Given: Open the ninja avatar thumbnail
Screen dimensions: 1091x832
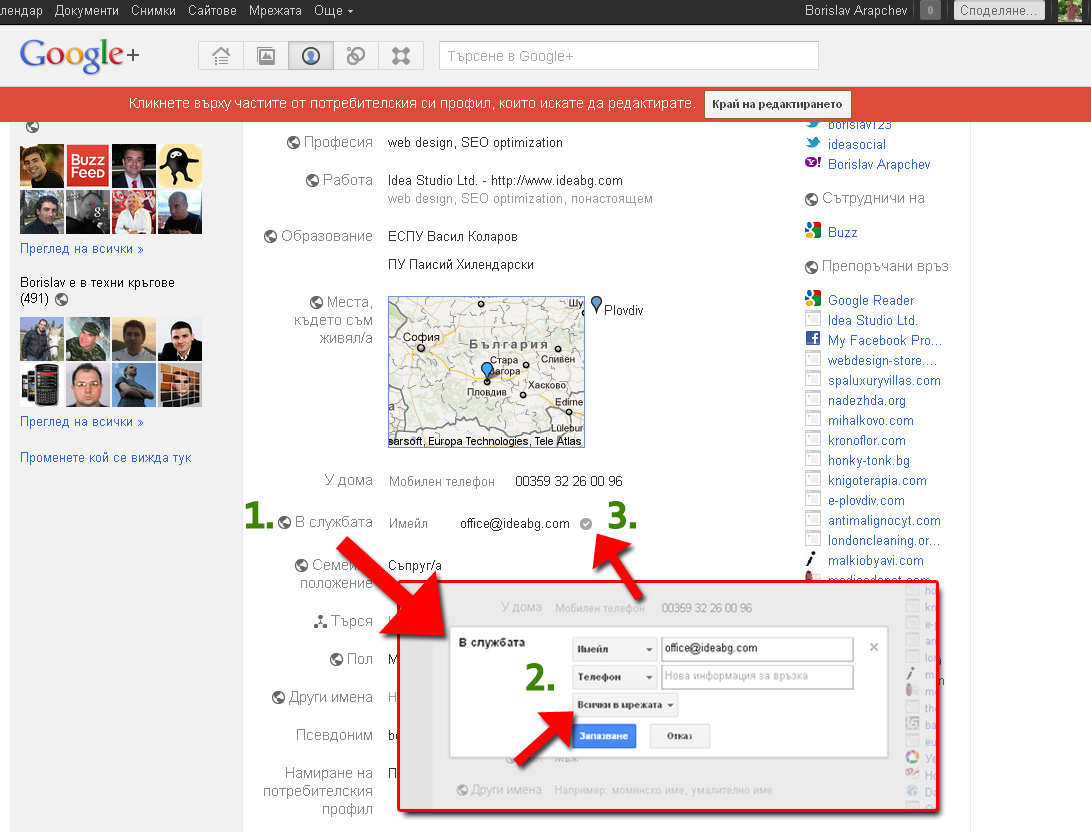Looking at the screenshot, I should click(x=180, y=166).
